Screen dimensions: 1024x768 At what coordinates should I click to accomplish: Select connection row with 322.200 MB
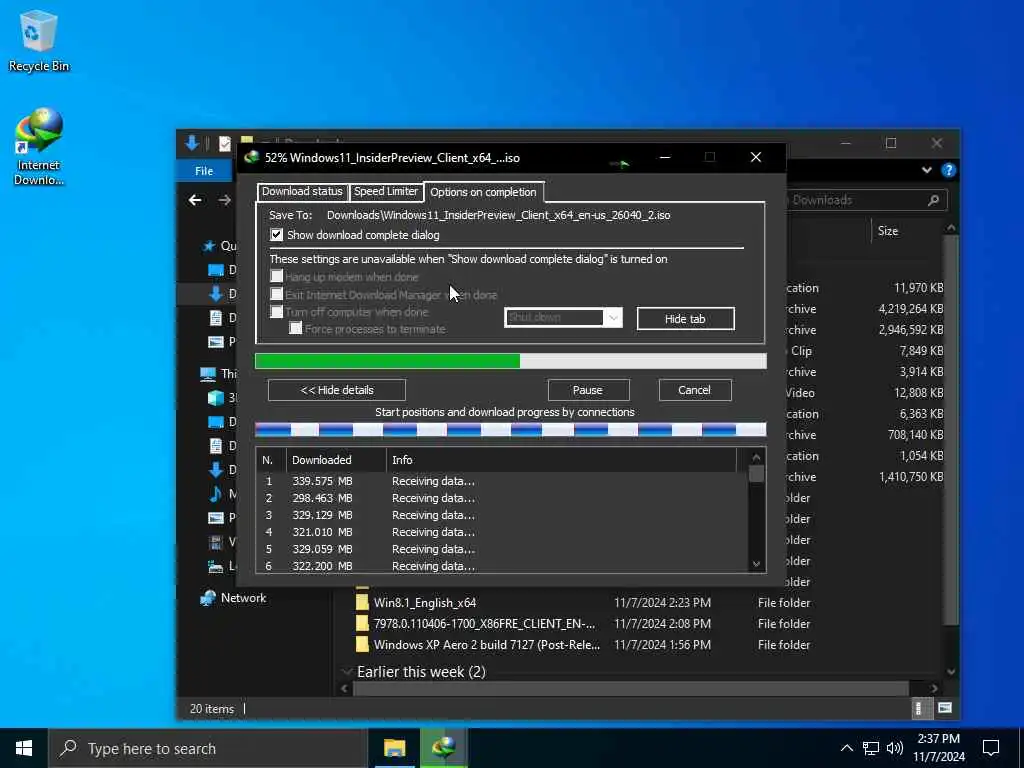pos(502,566)
